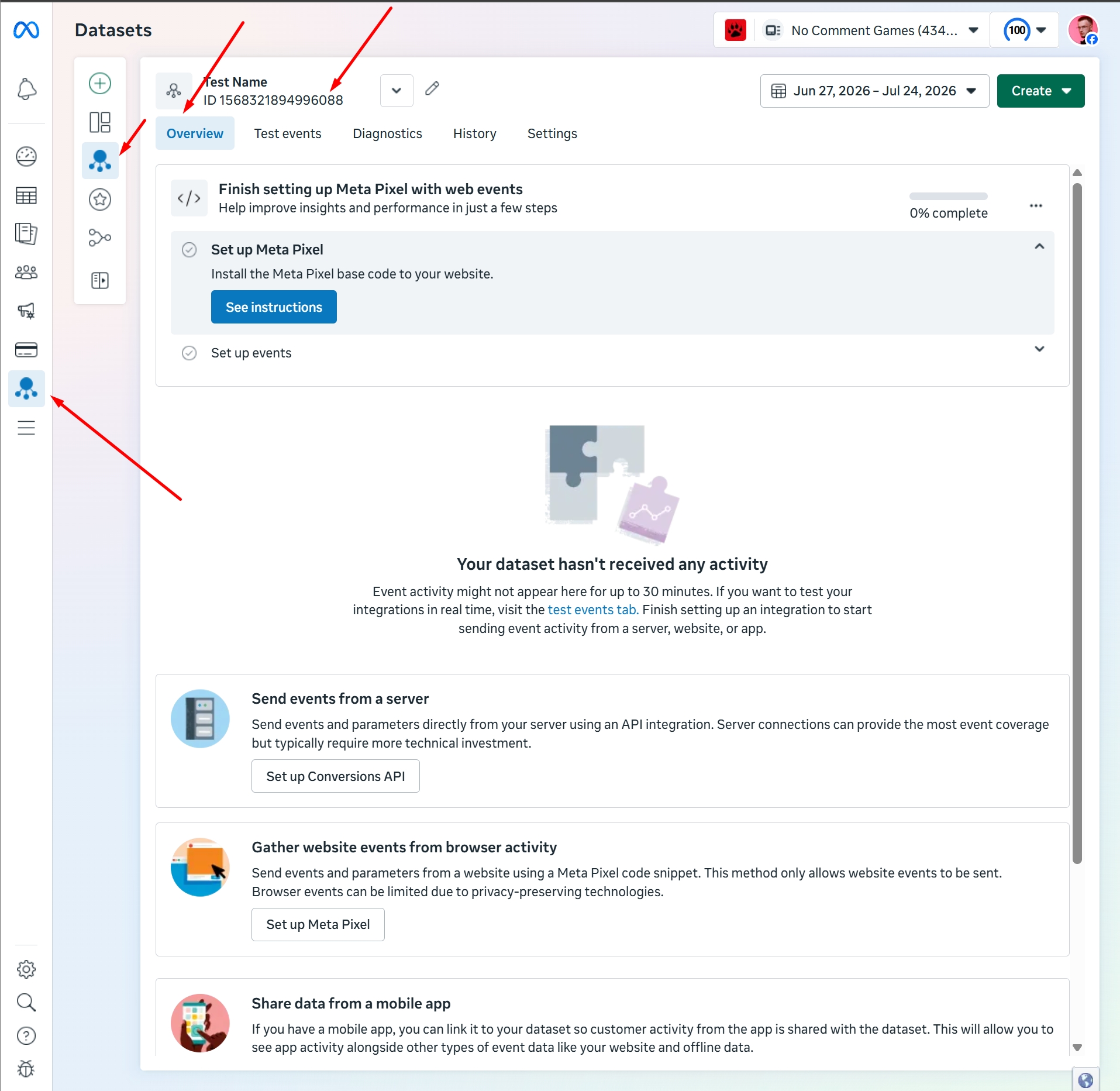Open the ads reporting pages icon
Viewport: 1120px width, 1091px height.
click(x=26, y=233)
